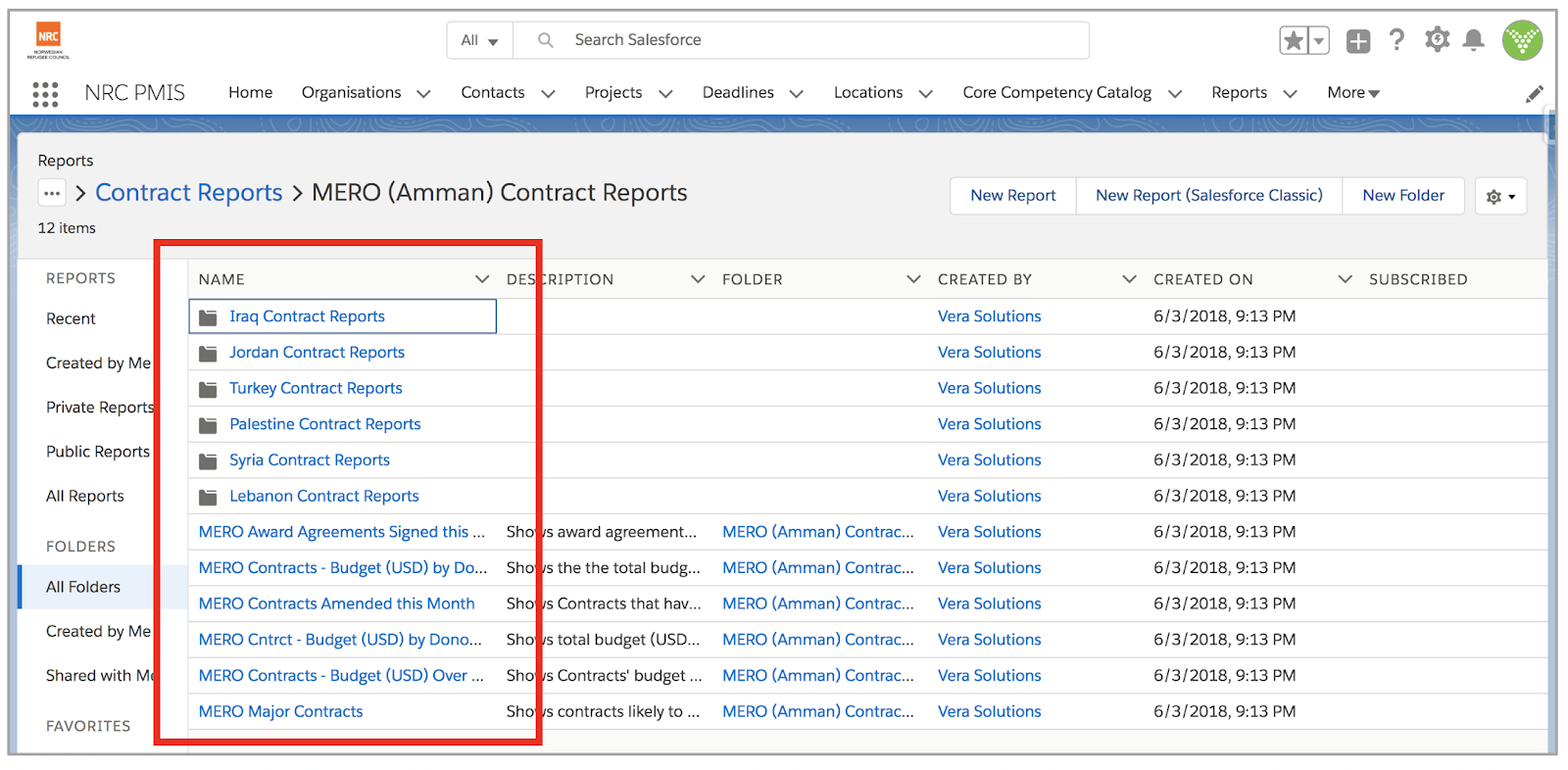This screenshot has width=1568, height=770.
Task: Go to the Home tab
Action: [x=250, y=92]
